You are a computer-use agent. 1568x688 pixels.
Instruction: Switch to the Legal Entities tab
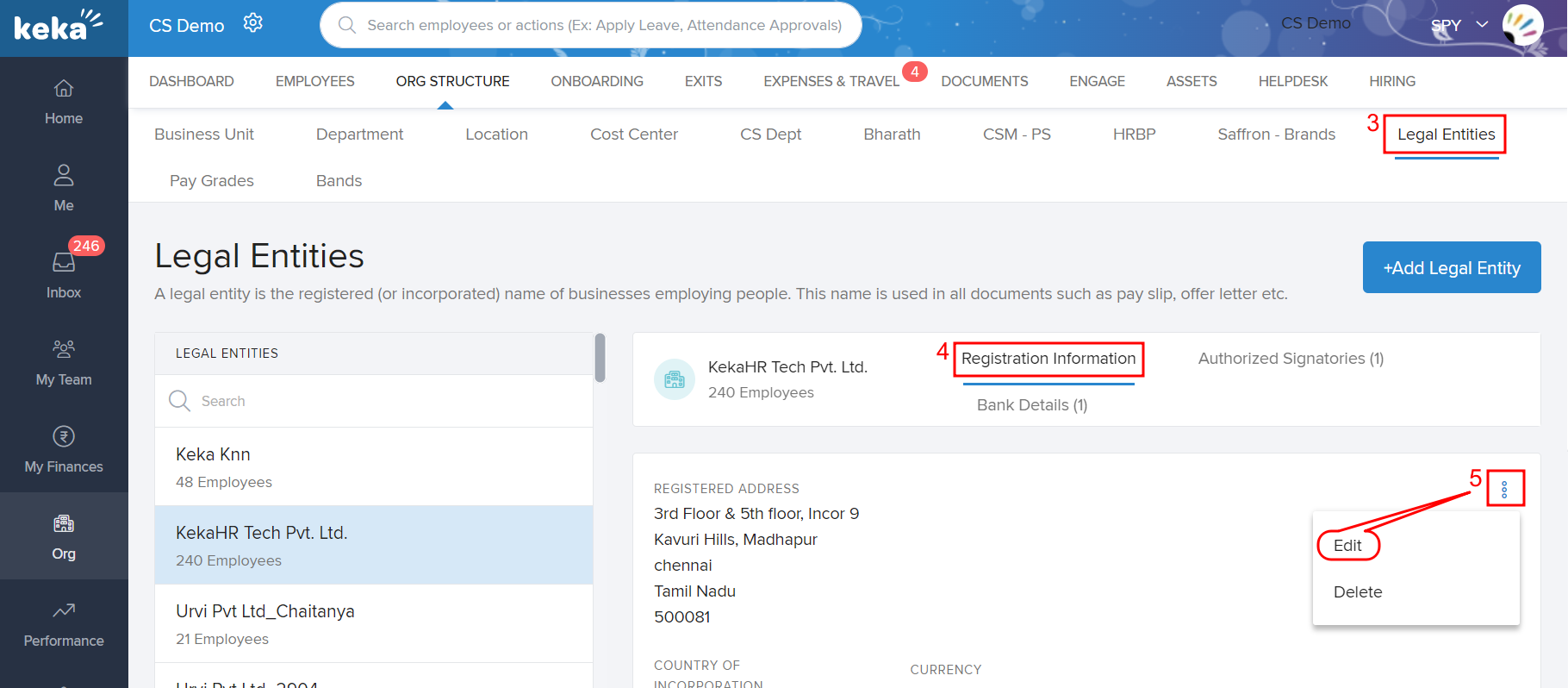tap(1446, 134)
